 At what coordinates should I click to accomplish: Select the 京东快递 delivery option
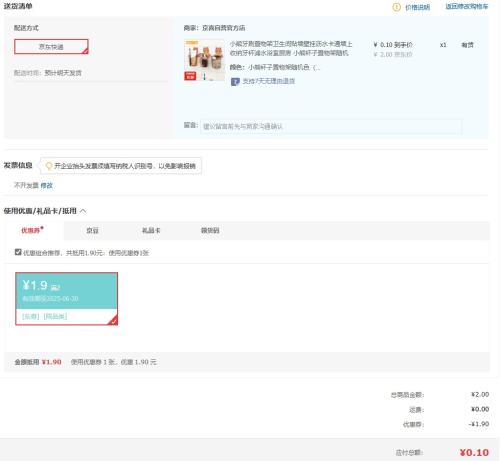(x=51, y=47)
